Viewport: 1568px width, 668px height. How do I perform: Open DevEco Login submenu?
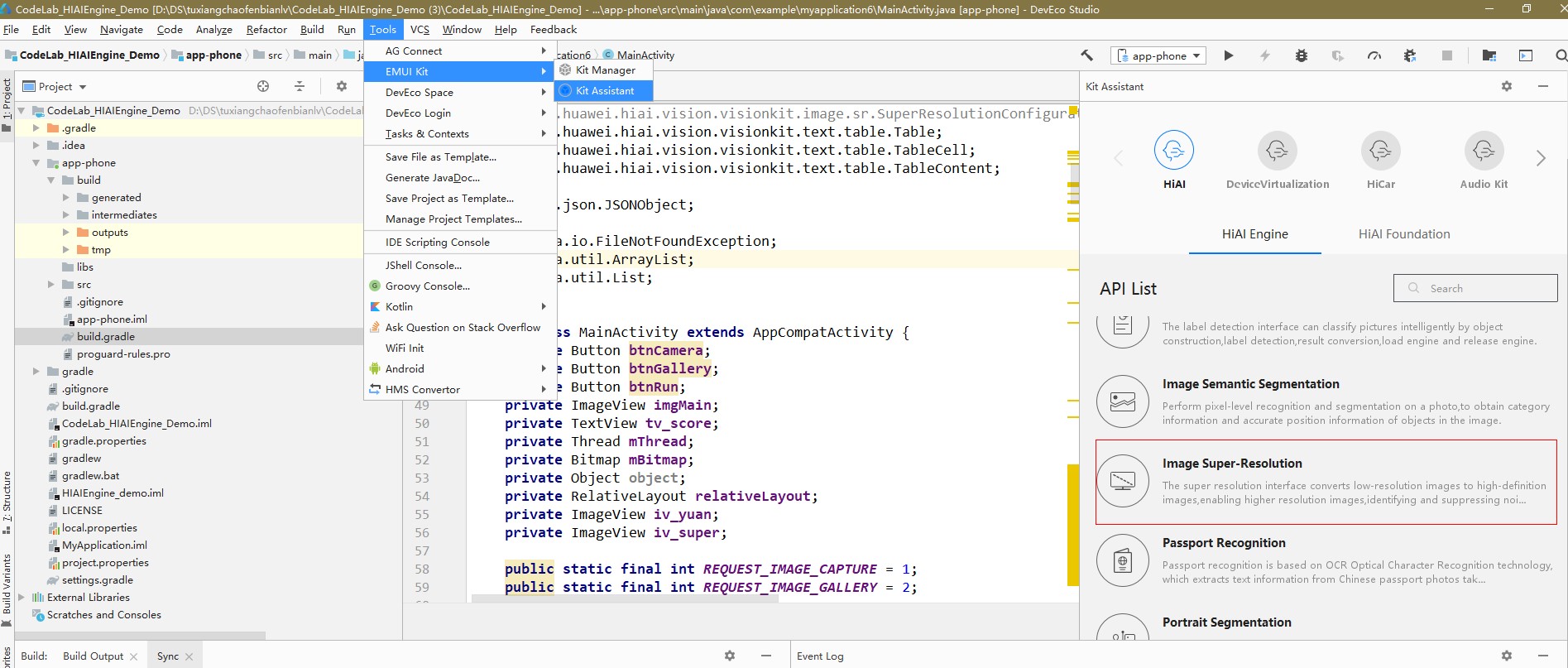point(459,113)
